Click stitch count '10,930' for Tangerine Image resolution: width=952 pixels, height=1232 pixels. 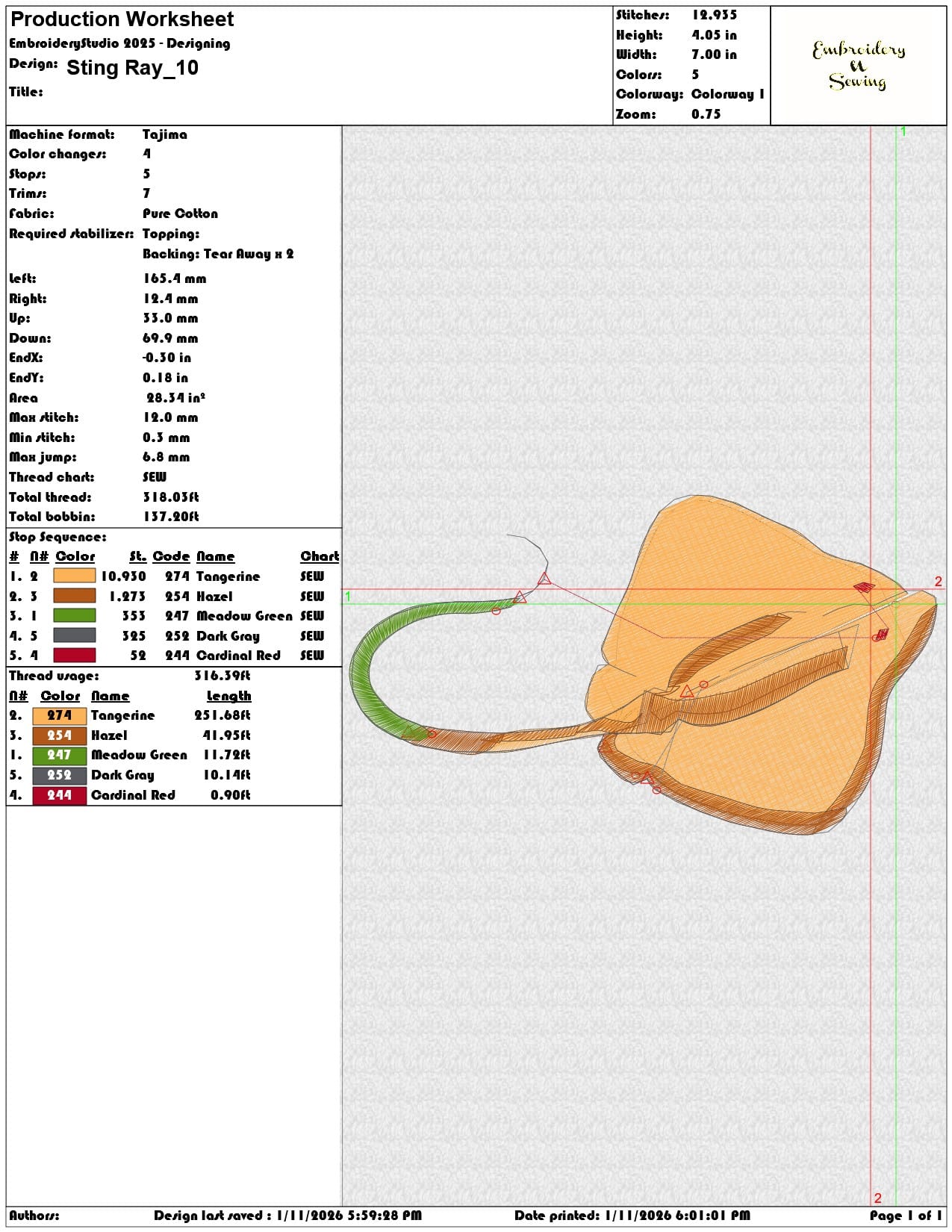coord(123,576)
